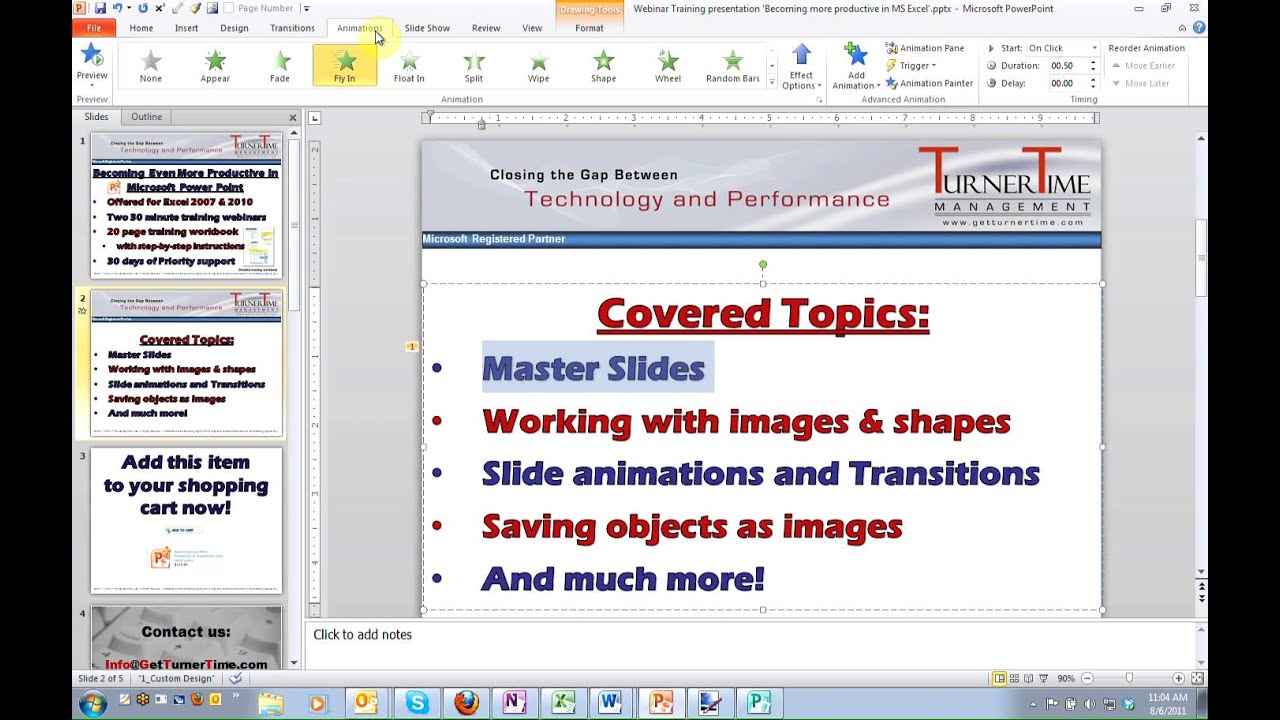The height and width of the screenshot is (720, 1280).
Task: Click Move Earlier reorder button
Action: 1144,66
